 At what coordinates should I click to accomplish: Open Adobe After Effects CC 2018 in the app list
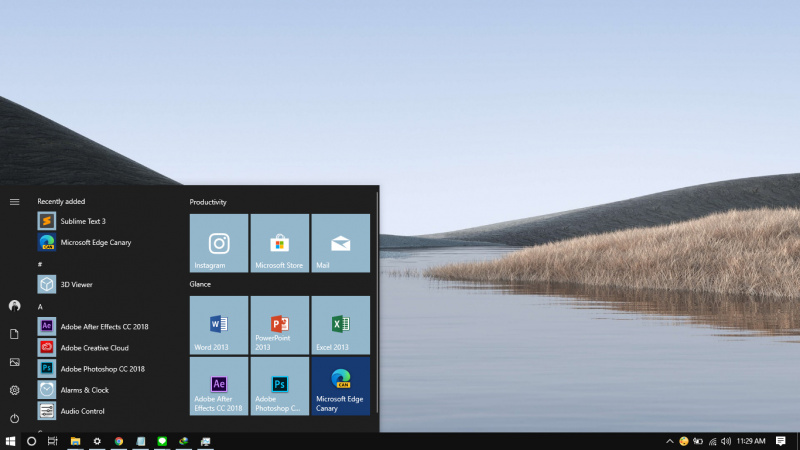[107, 326]
